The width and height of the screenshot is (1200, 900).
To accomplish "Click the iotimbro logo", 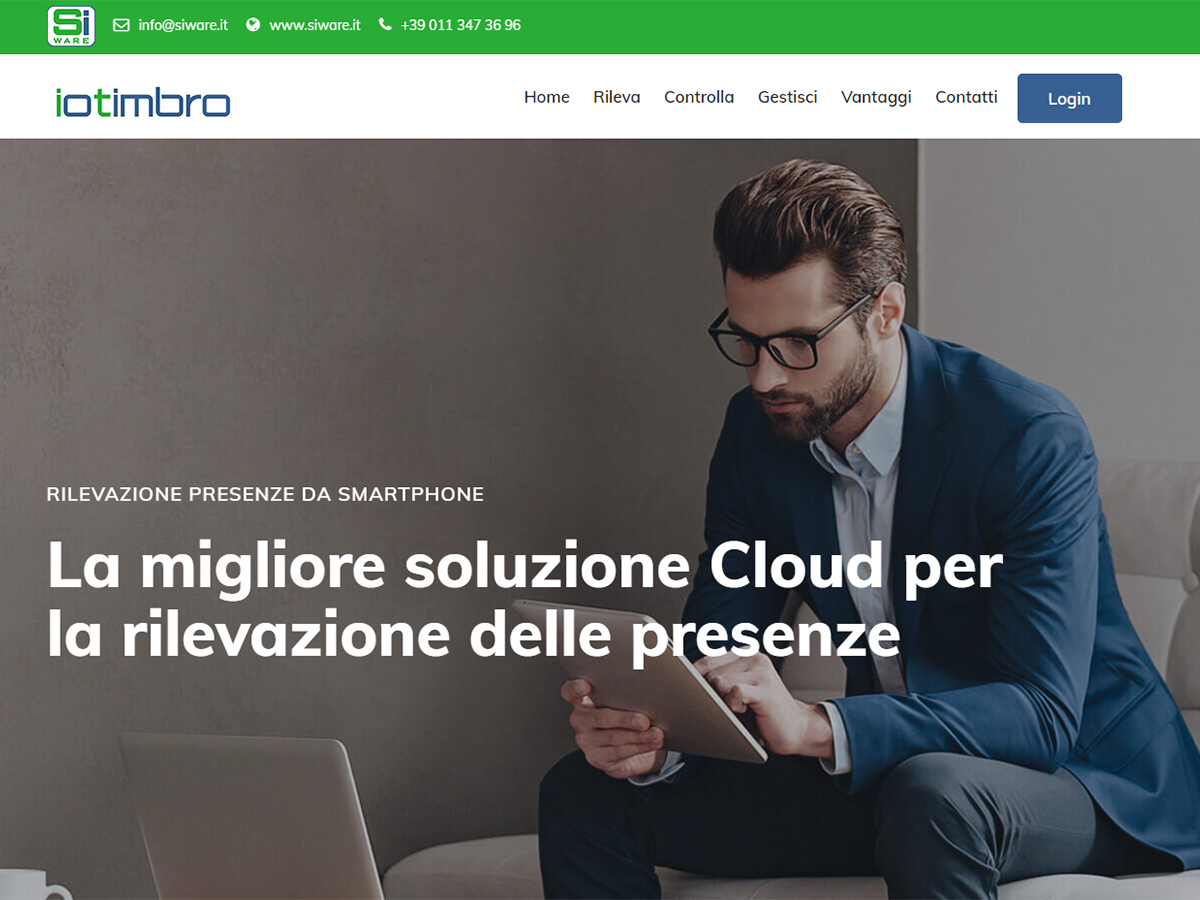I will click(x=143, y=102).
